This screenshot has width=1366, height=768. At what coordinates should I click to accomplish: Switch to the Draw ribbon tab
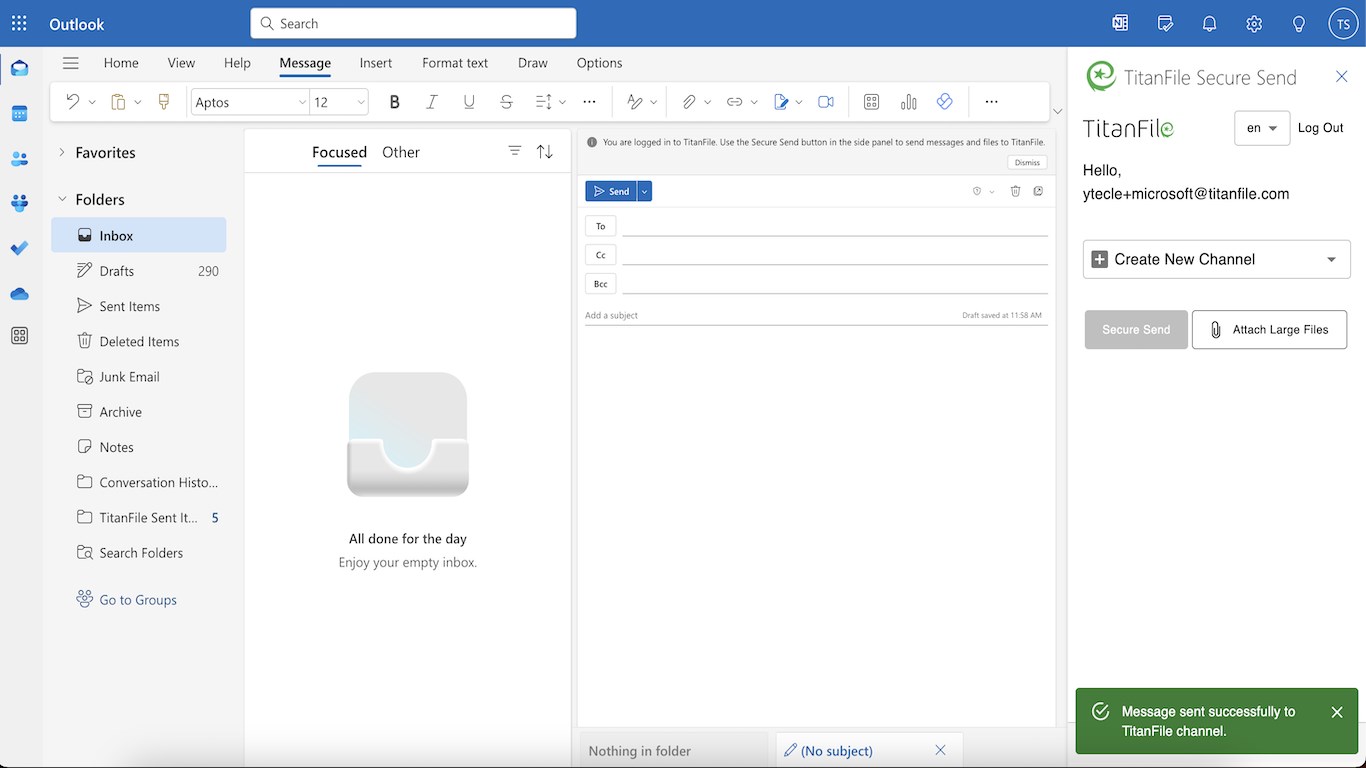(533, 63)
